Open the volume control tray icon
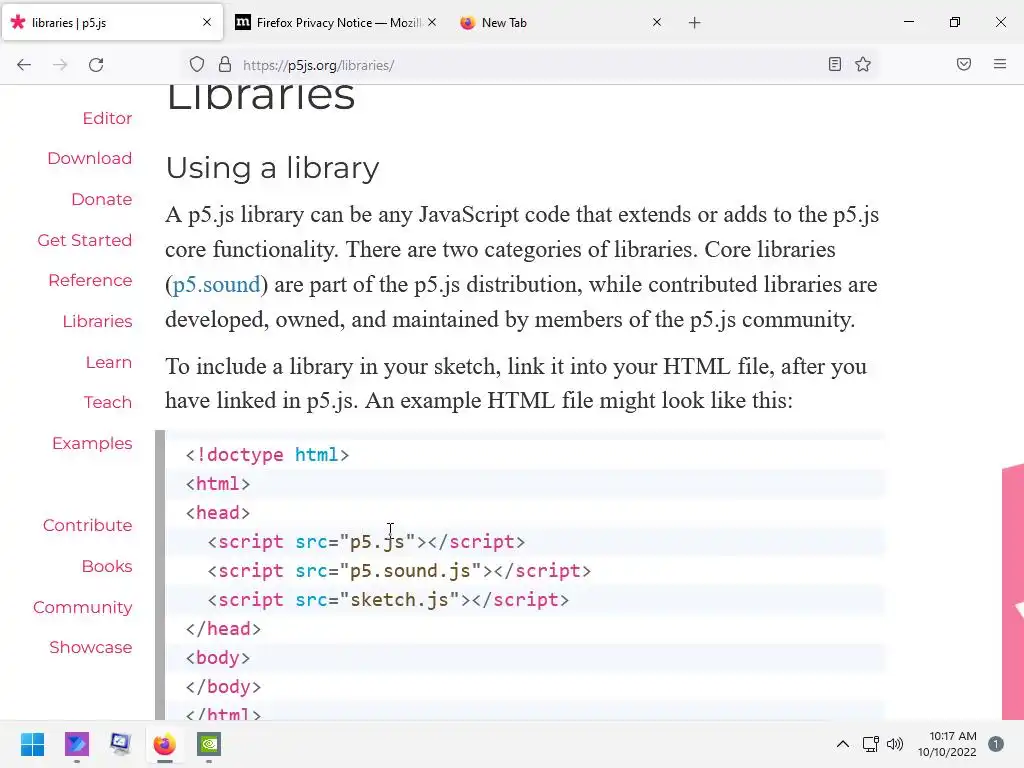The width and height of the screenshot is (1024, 768). tap(895, 744)
